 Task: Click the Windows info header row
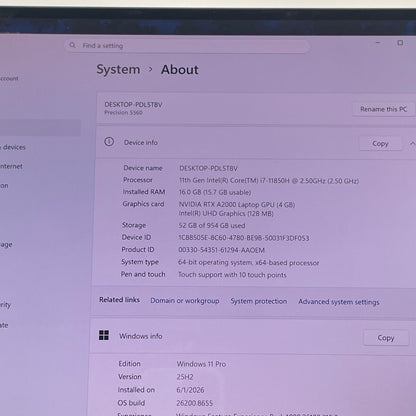(253, 337)
